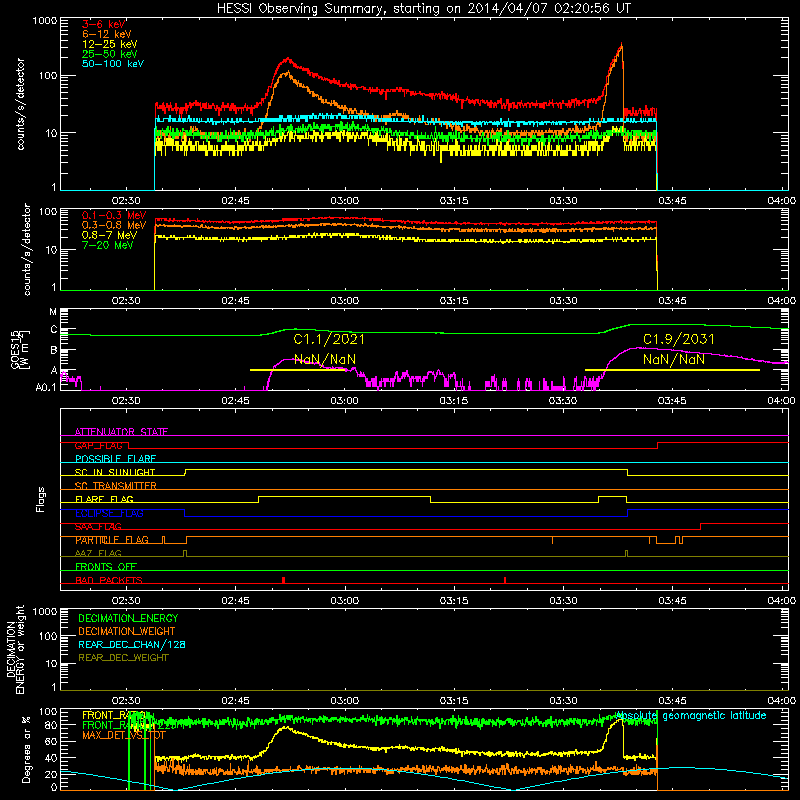Viewport: 800px width, 800px height.
Task: Click the first bad packets marker near 02:51
Action: click(x=283, y=580)
